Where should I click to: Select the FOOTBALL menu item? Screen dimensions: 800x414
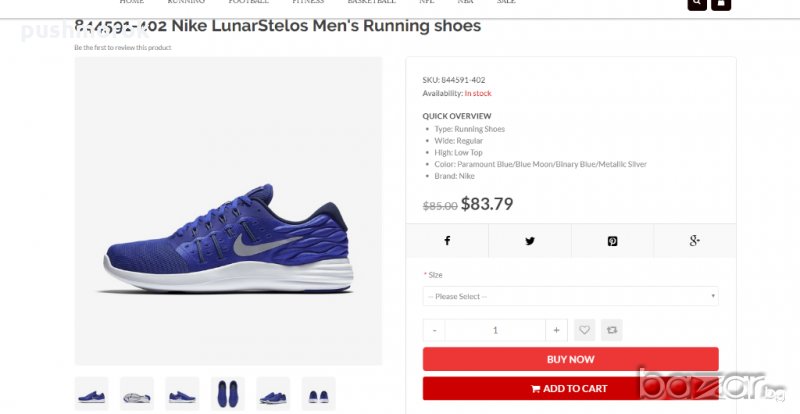pyautogui.click(x=248, y=3)
